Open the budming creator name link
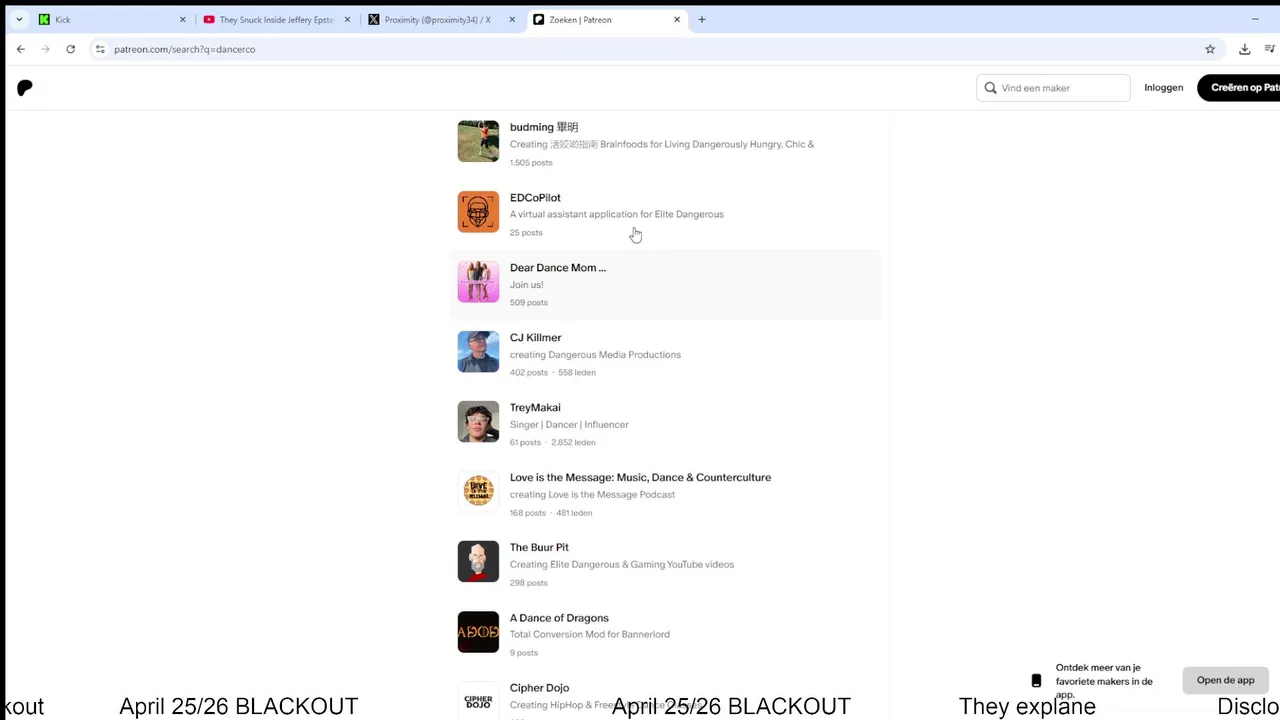1280x720 pixels. [x=544, y=127]
